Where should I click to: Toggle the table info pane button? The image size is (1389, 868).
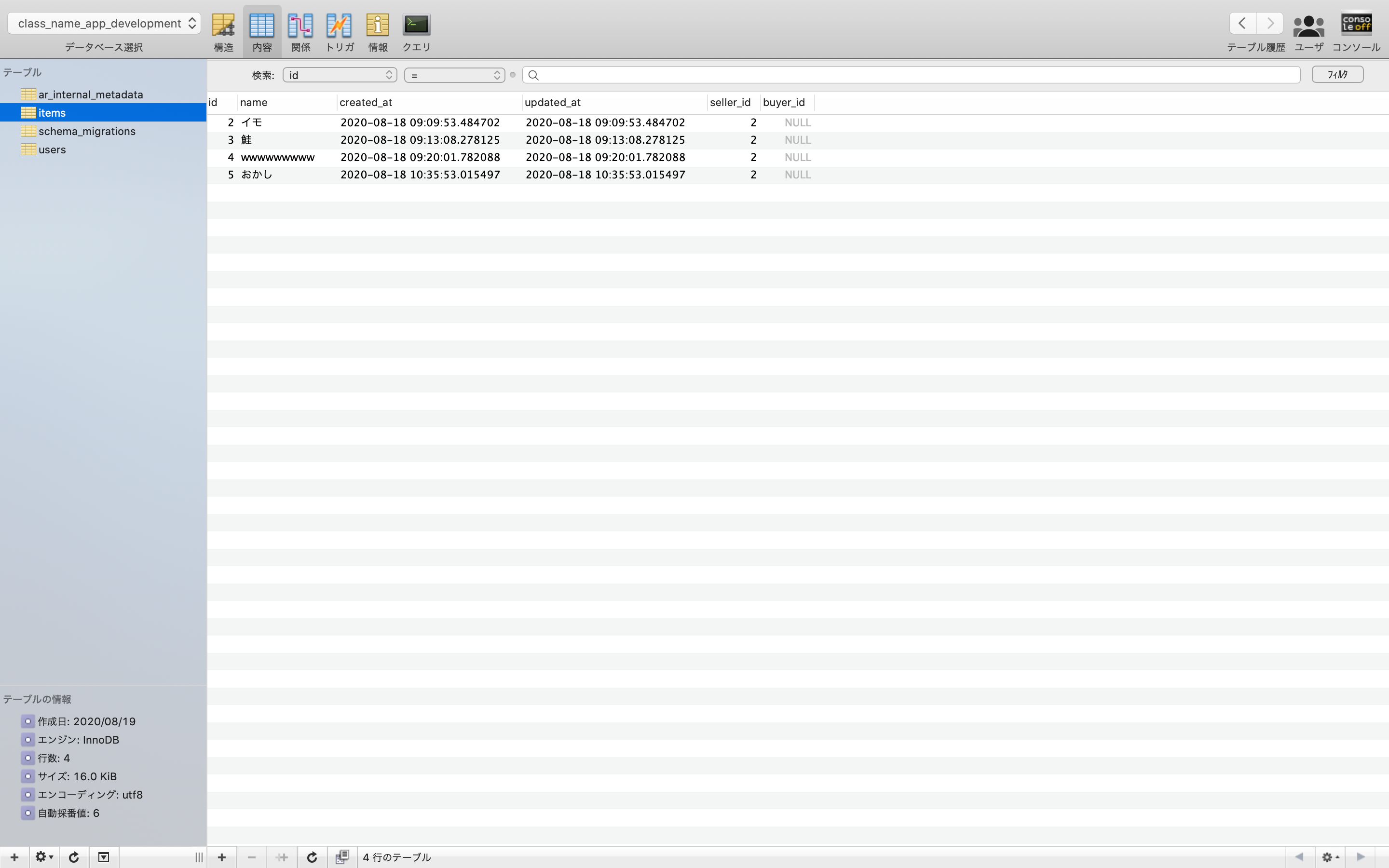(x=103, y=857)
